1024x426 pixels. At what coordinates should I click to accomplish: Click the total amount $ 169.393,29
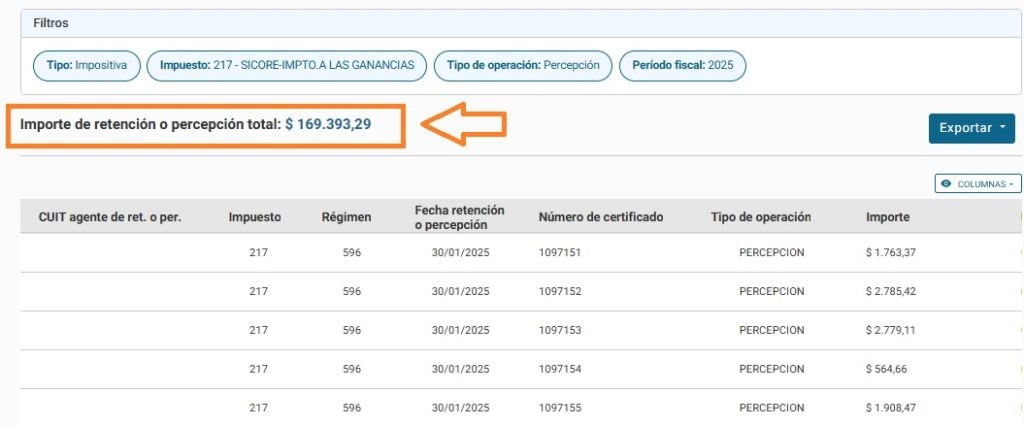[328, 125]
